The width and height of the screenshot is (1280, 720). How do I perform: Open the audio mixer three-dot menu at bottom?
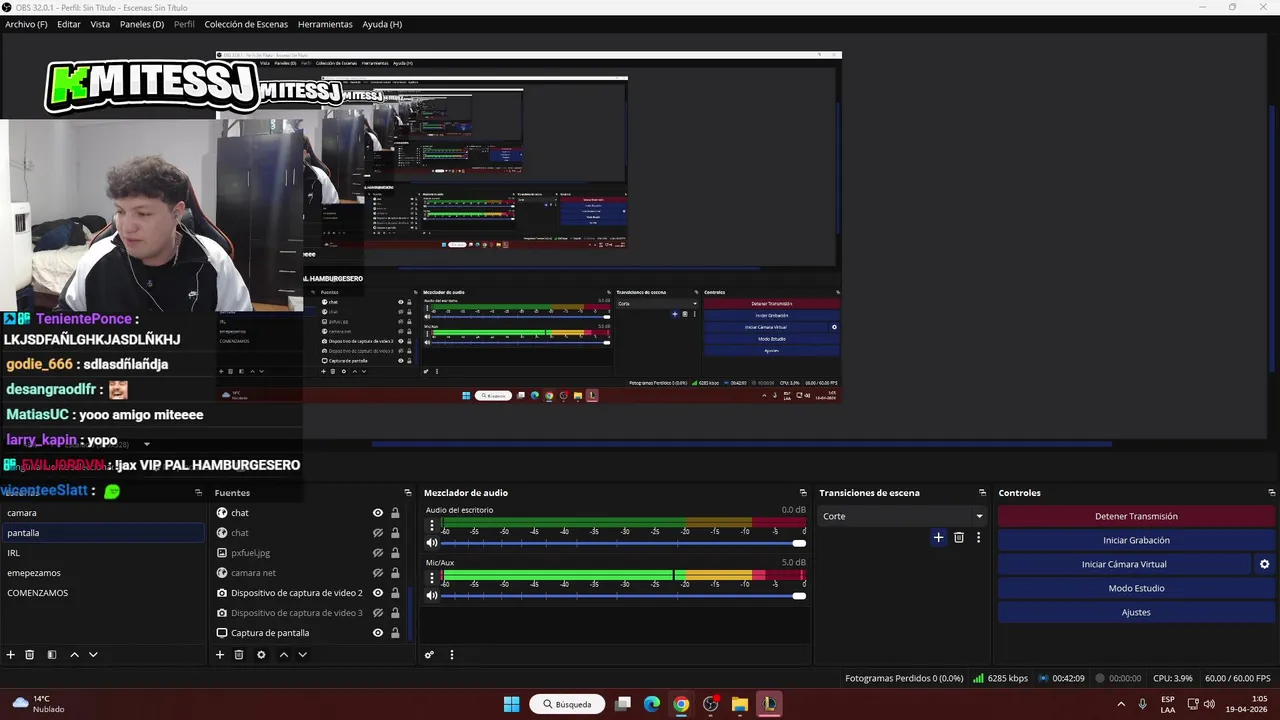coord(451,655)
